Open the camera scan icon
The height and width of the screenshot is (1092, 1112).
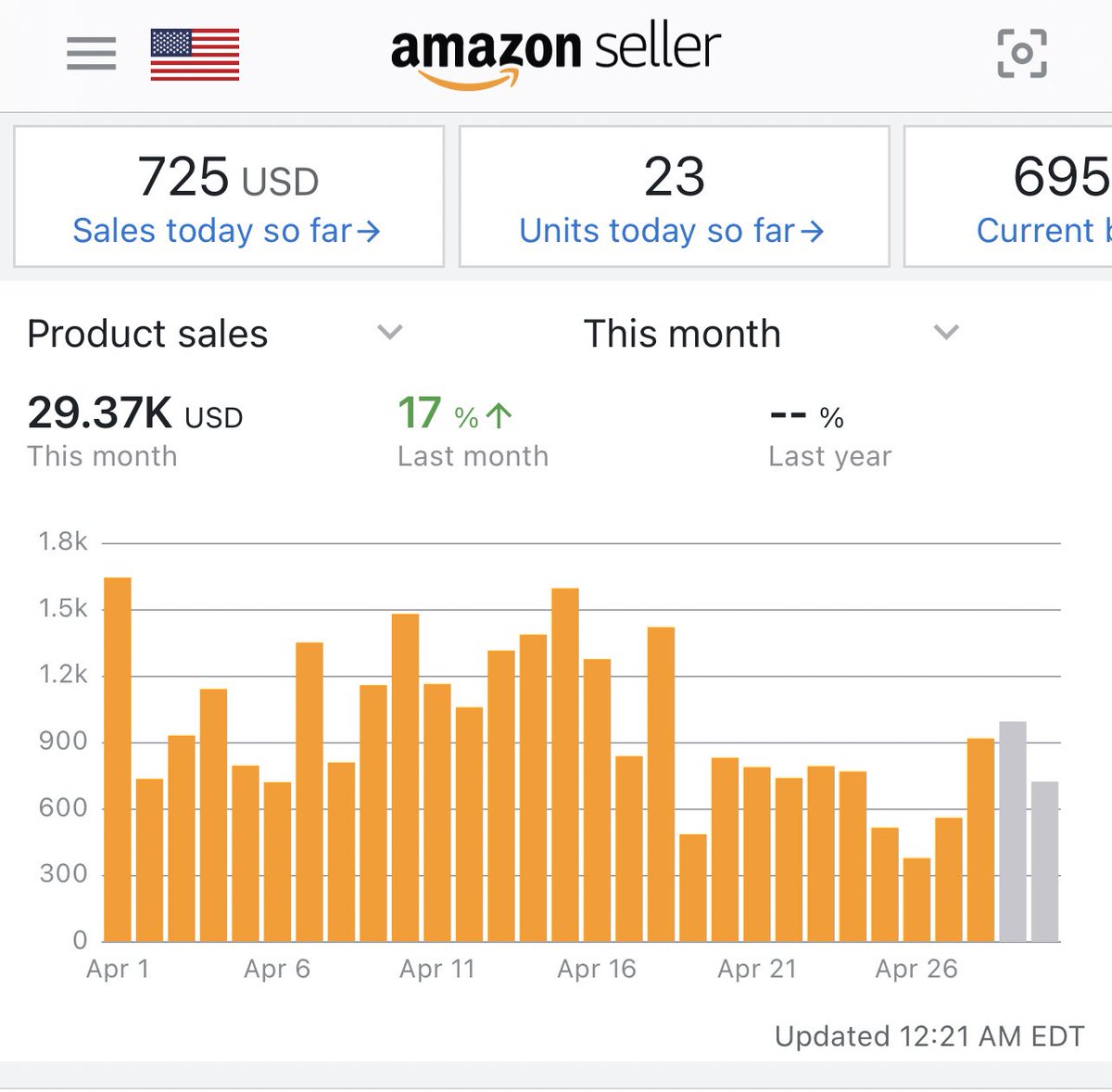pos(1021,53)
